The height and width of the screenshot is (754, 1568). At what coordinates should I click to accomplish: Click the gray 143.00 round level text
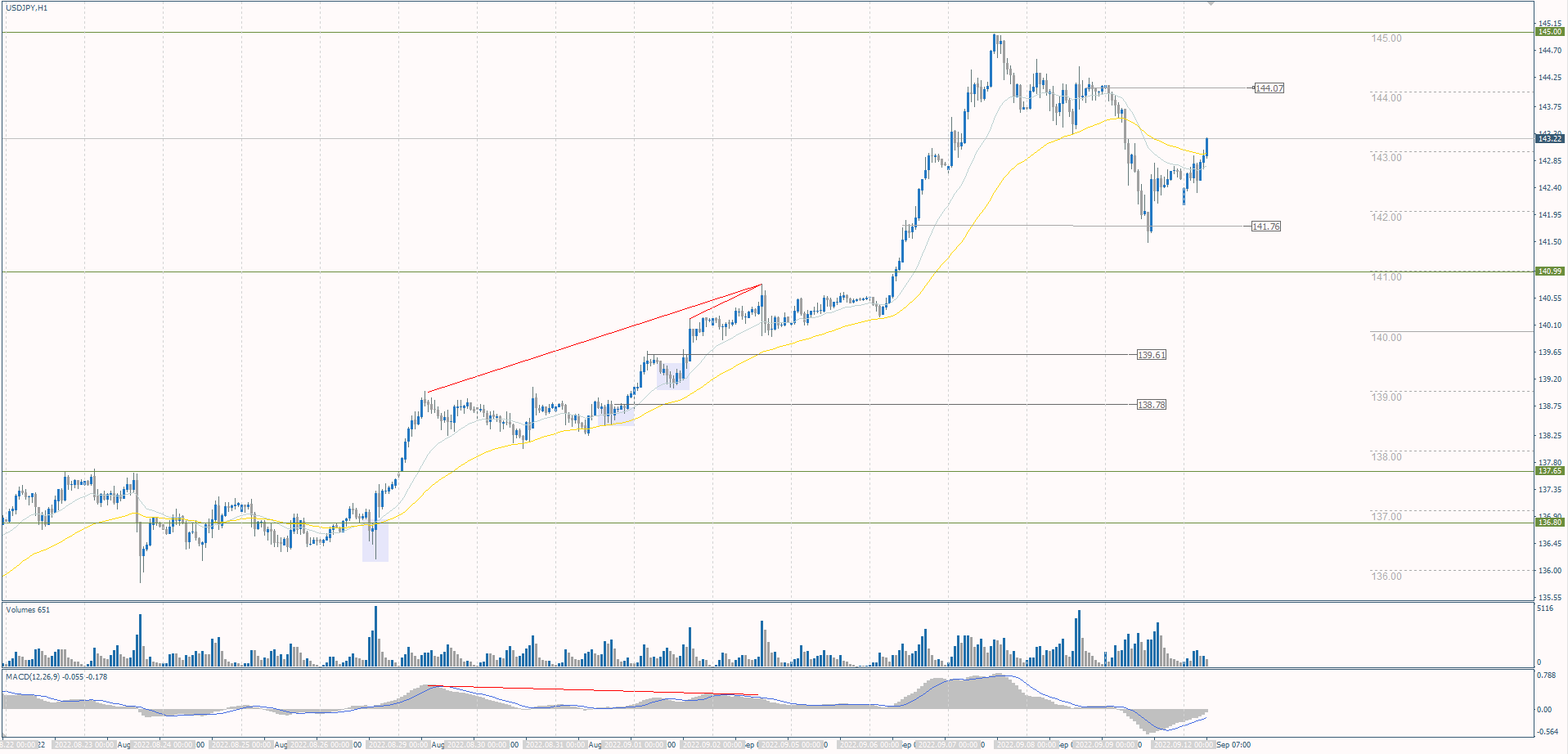[1386, 158]
